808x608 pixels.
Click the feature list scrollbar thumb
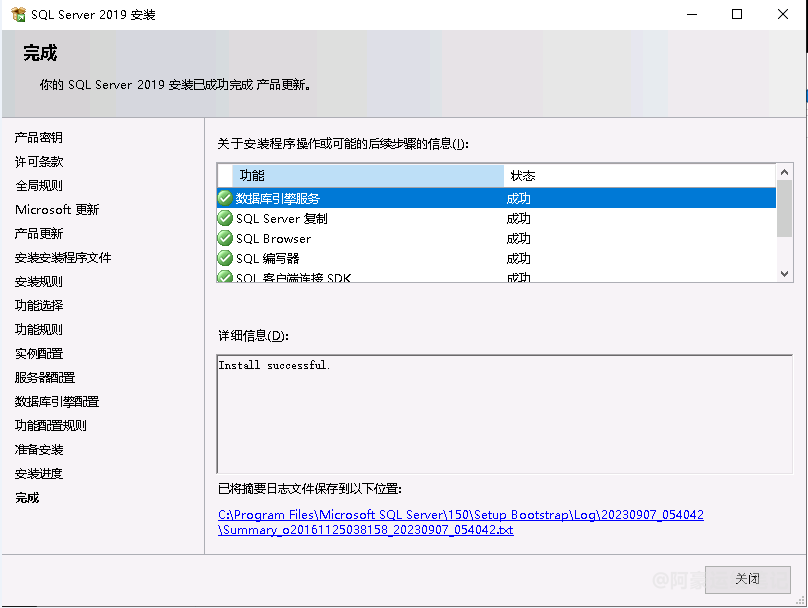point(784,209)
